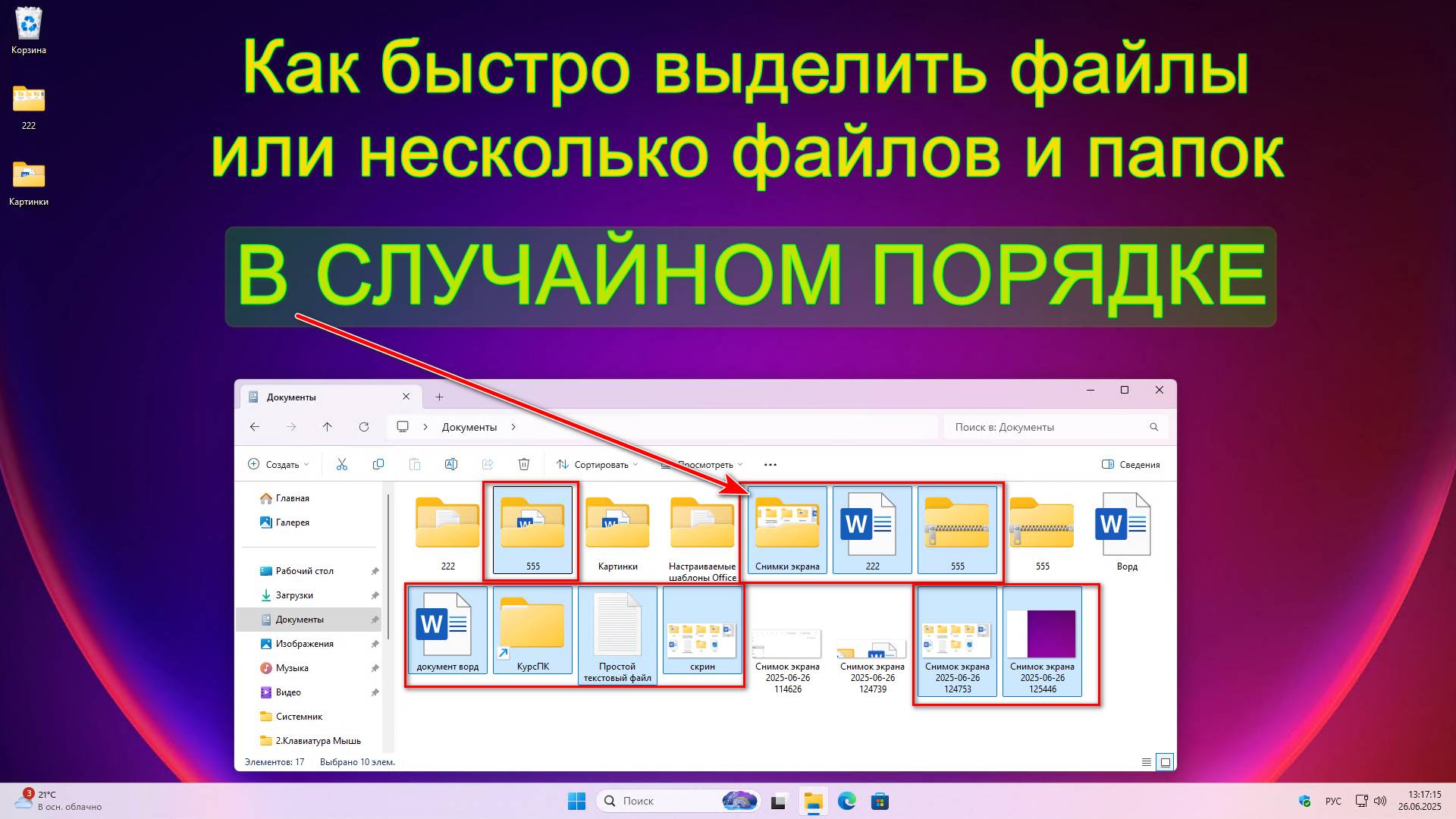Image resolution: width=1456 pixels, height=819 pixels.
Task: Click the navigation pane vertical scrollbar
Action: 388,566
